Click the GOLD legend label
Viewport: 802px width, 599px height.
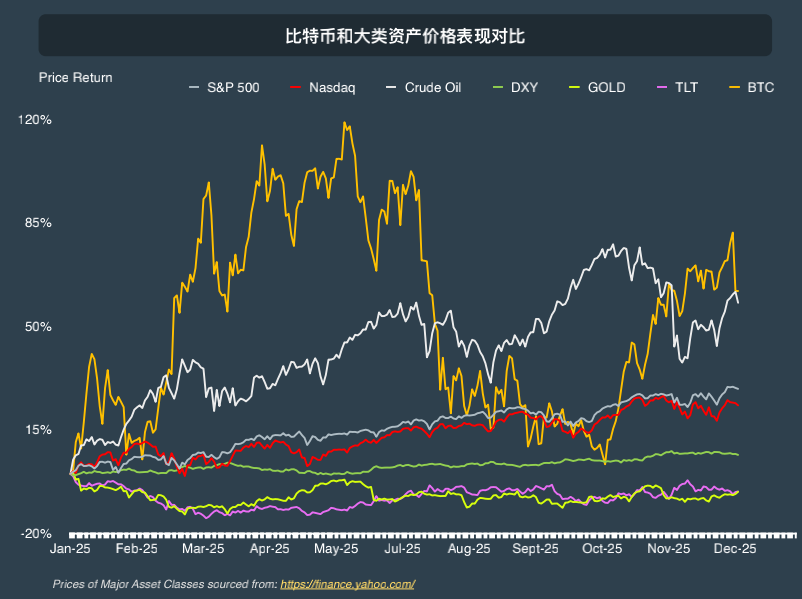coord(606,87)
